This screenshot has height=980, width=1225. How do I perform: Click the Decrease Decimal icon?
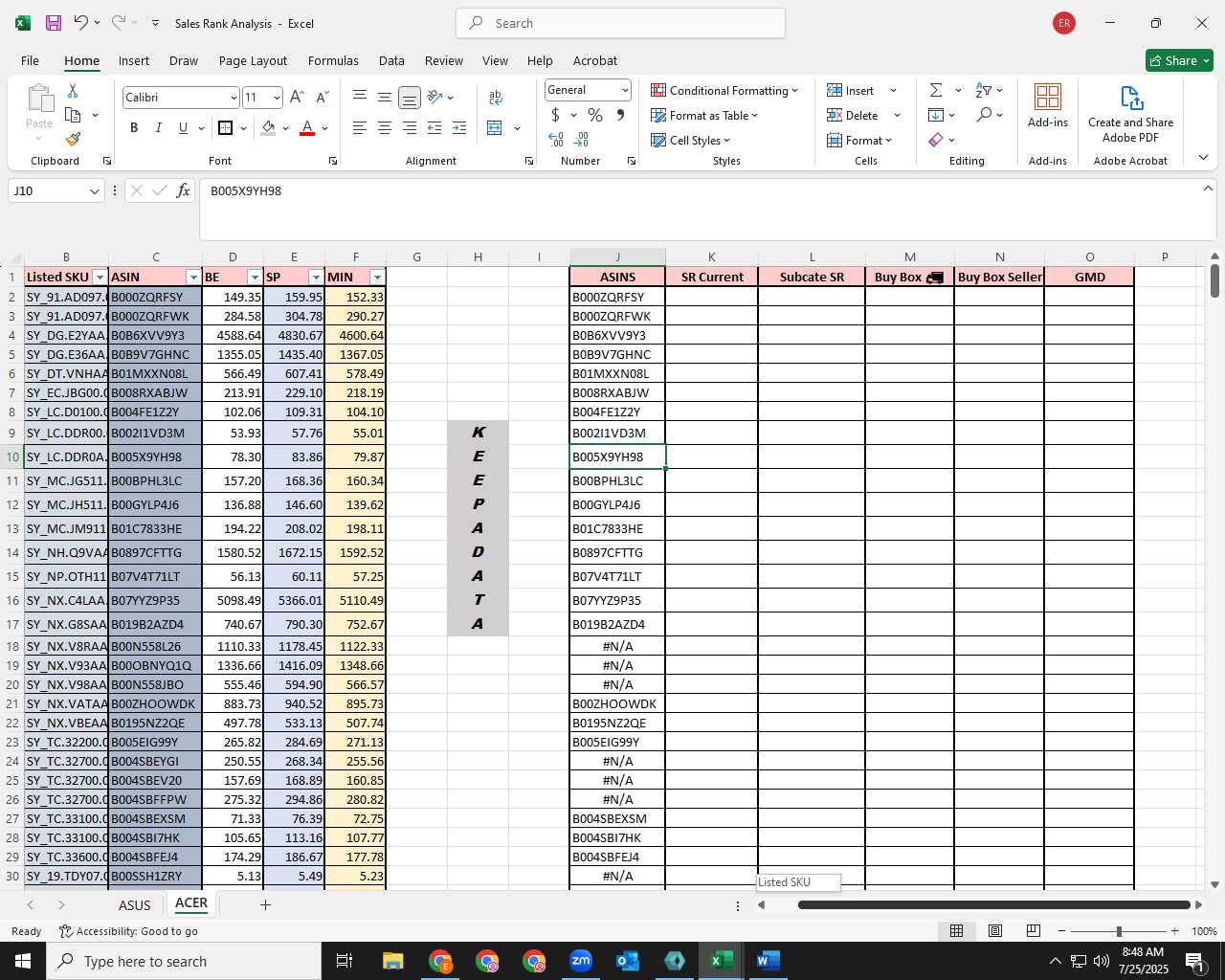click(x=581, y=140)
